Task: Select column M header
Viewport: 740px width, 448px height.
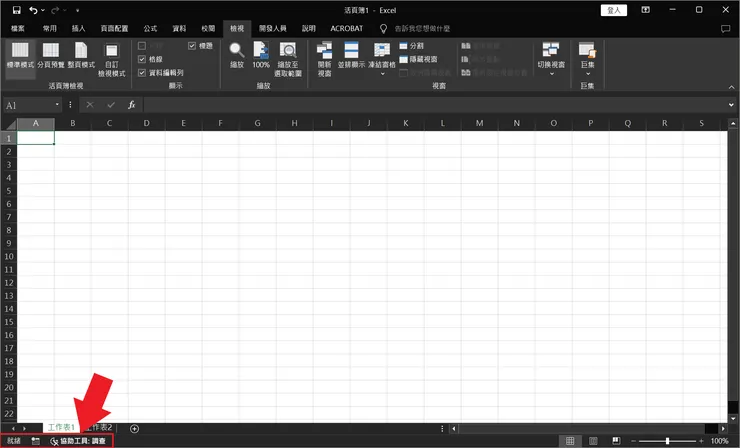Action: point(479,123)
